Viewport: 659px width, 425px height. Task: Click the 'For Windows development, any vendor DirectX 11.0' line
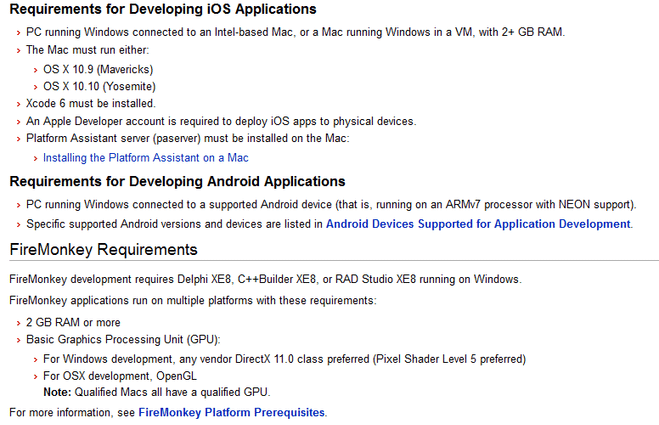(x=285, y=359)
